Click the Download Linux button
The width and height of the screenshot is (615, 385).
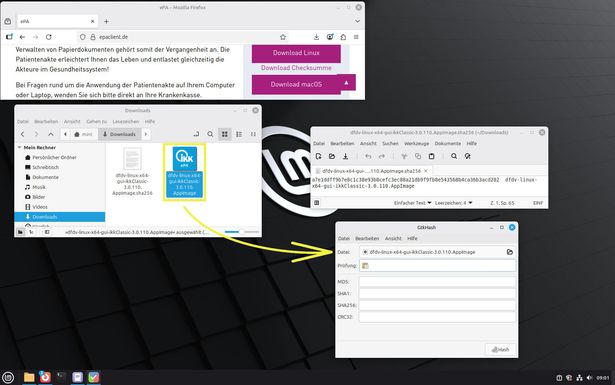point(296,53)
